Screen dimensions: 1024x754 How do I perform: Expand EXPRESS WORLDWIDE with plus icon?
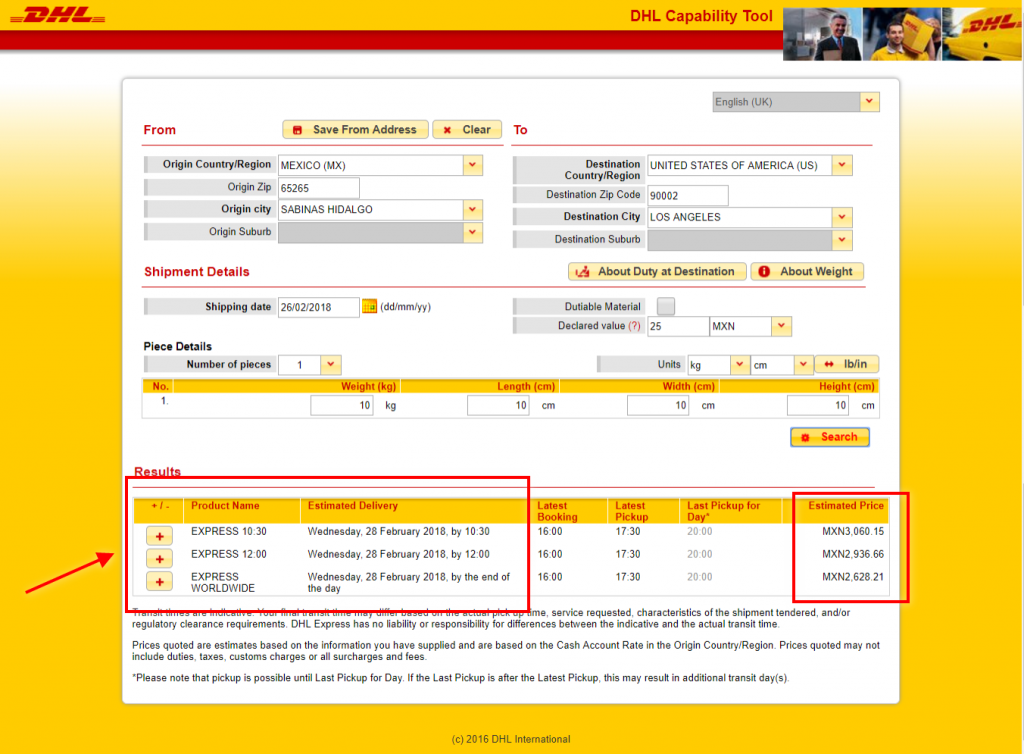(159, 582)
